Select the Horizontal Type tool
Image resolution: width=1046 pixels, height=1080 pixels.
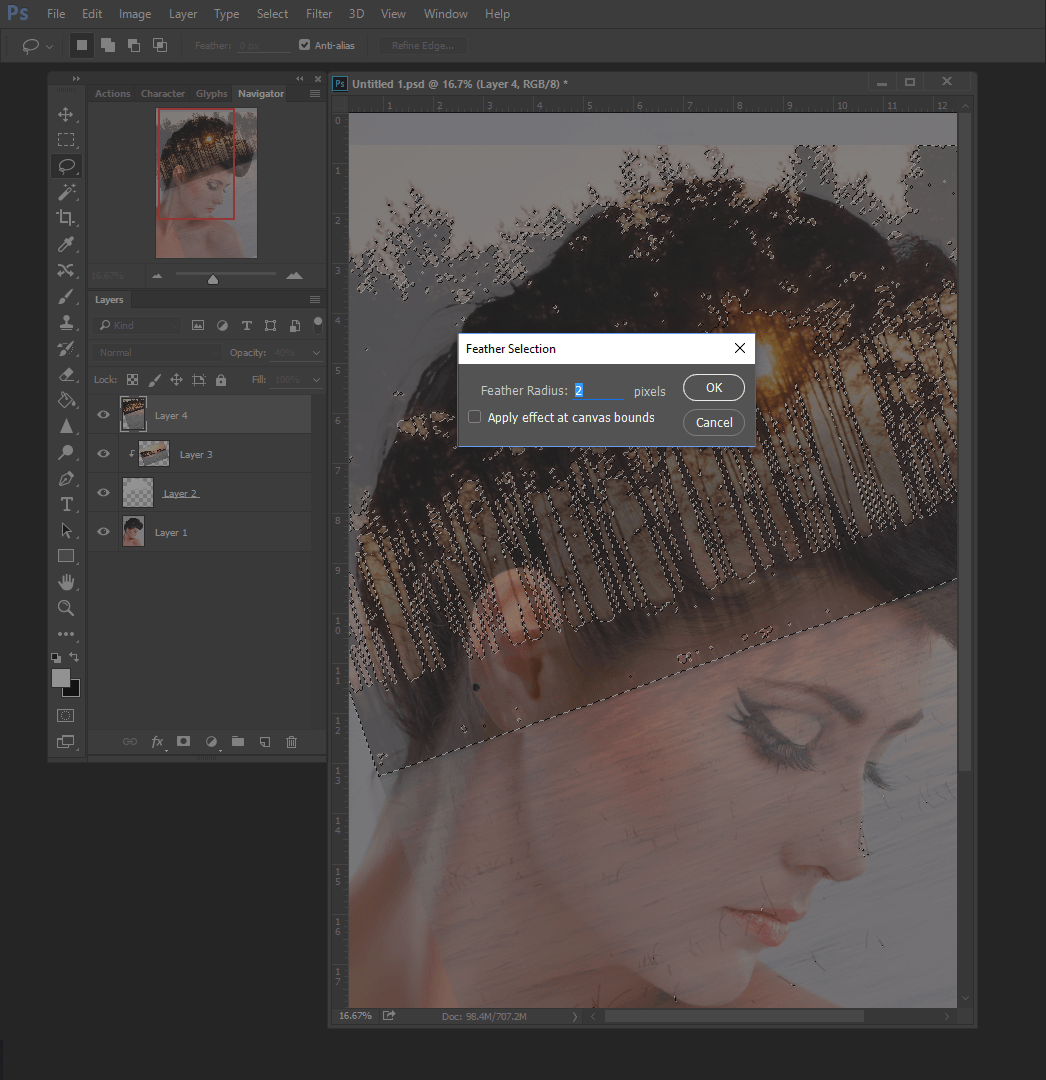click(x=66, y=504)
